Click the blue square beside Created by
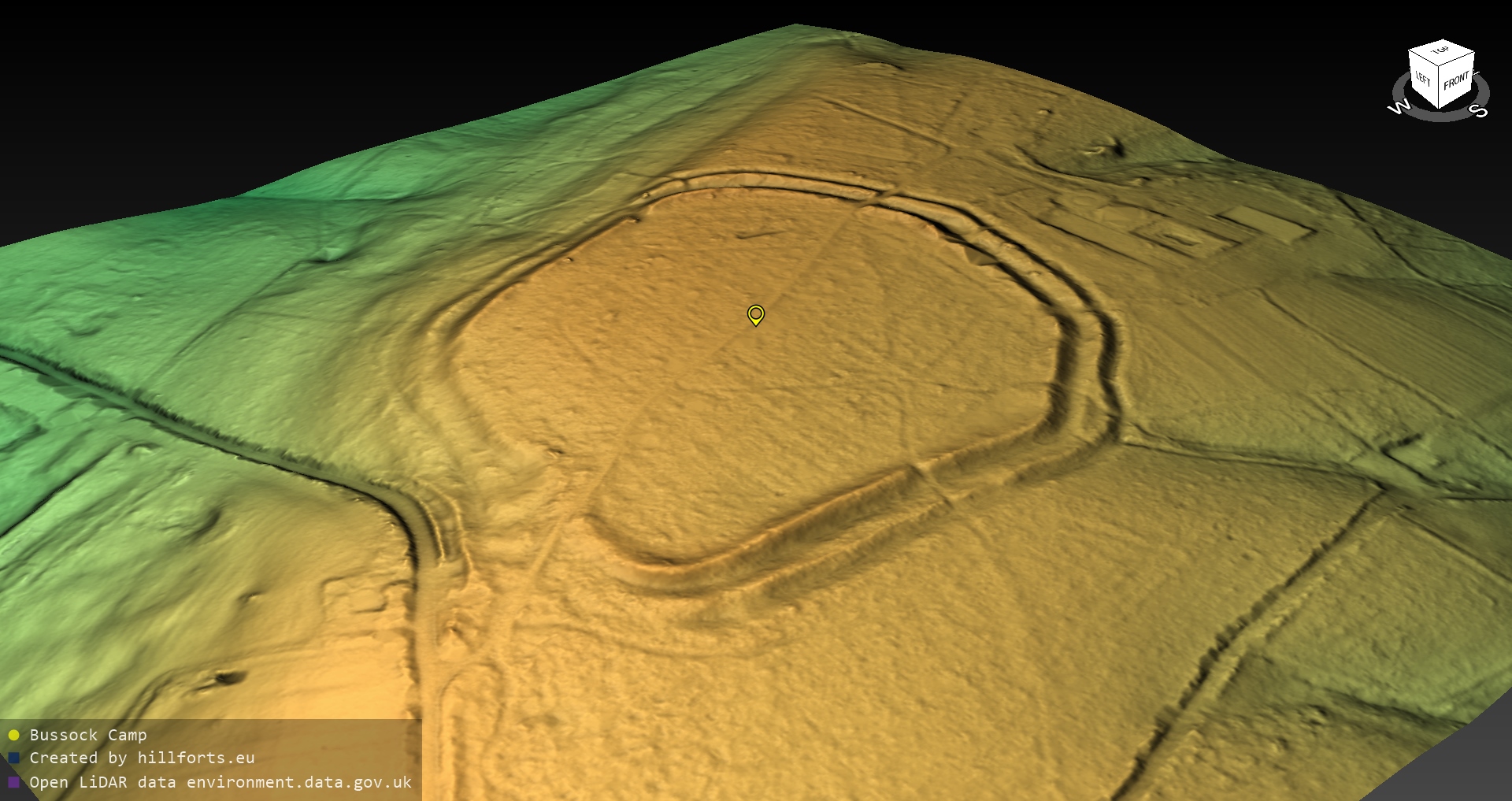Screen dimensions: 1512x801 (x=13, y=758)
